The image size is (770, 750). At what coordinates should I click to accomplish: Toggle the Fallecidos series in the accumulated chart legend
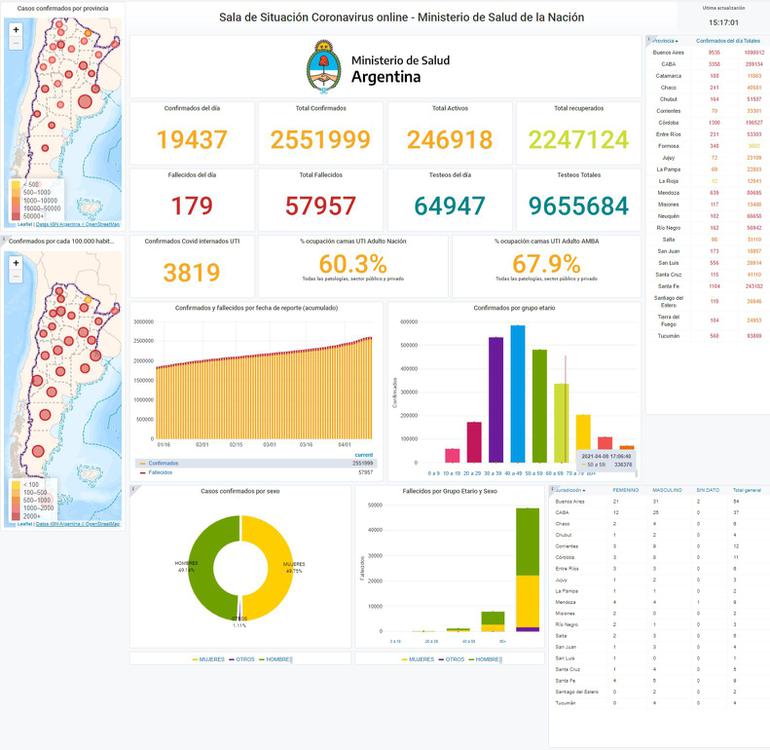[155, 472]
